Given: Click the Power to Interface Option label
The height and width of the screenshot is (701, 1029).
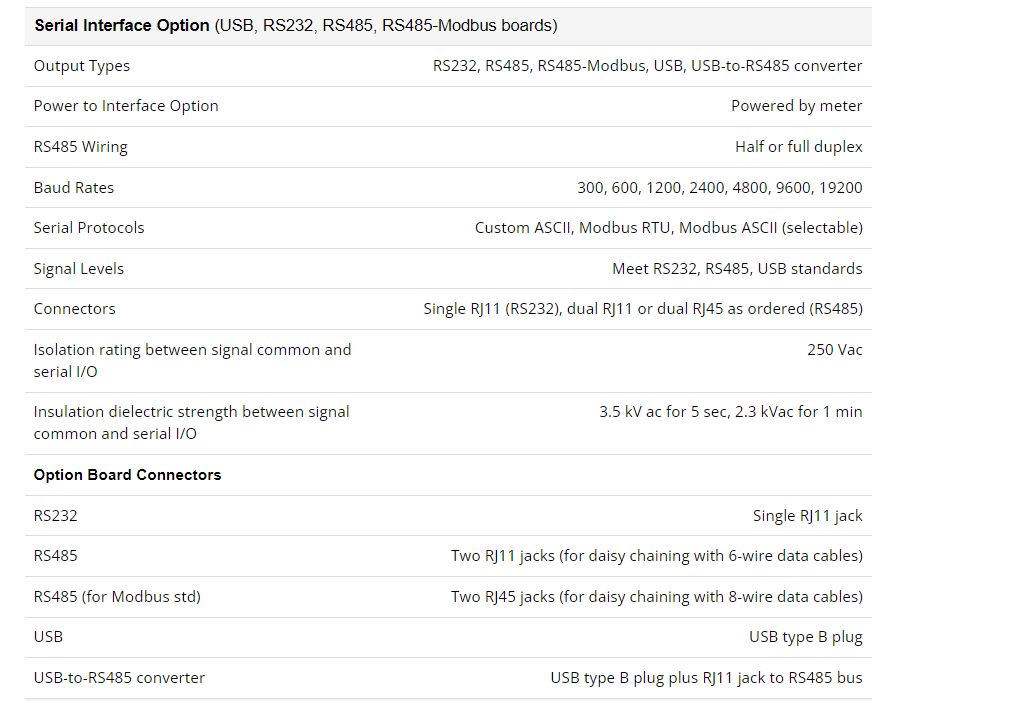Looking at the screenshot, I should [x=125, y=106].
